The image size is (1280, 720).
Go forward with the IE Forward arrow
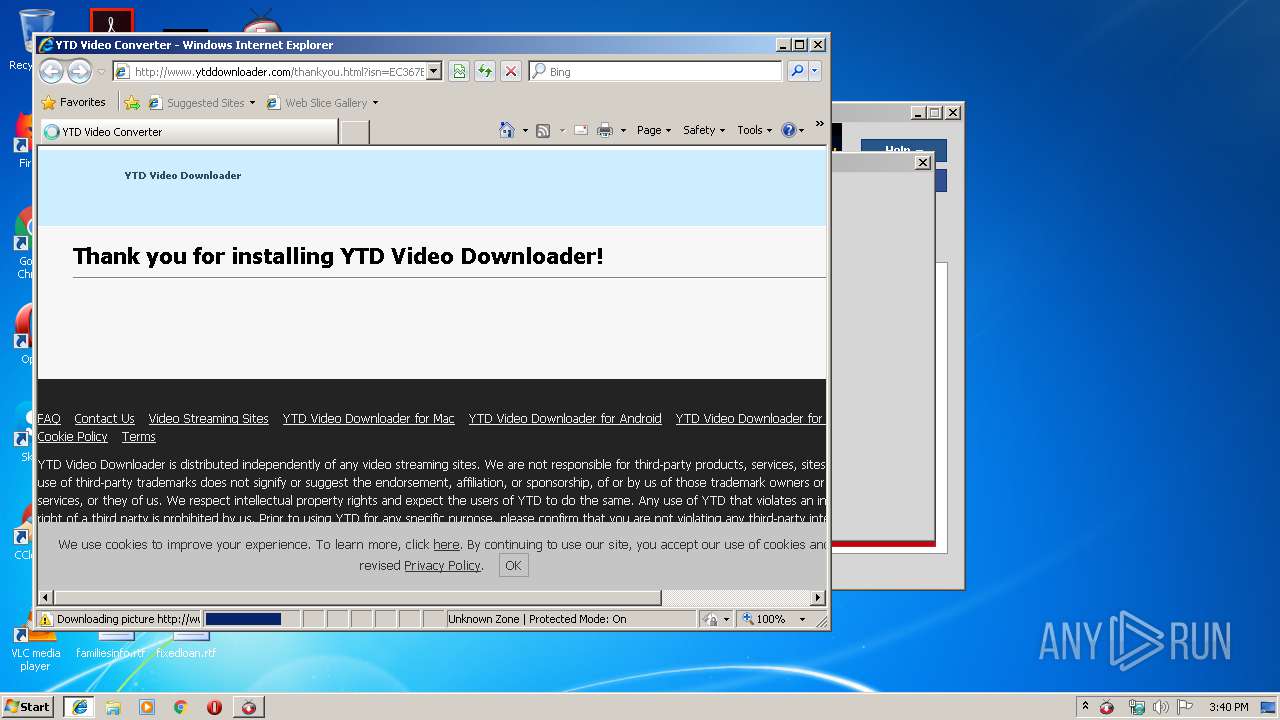(x=79, y=71)
